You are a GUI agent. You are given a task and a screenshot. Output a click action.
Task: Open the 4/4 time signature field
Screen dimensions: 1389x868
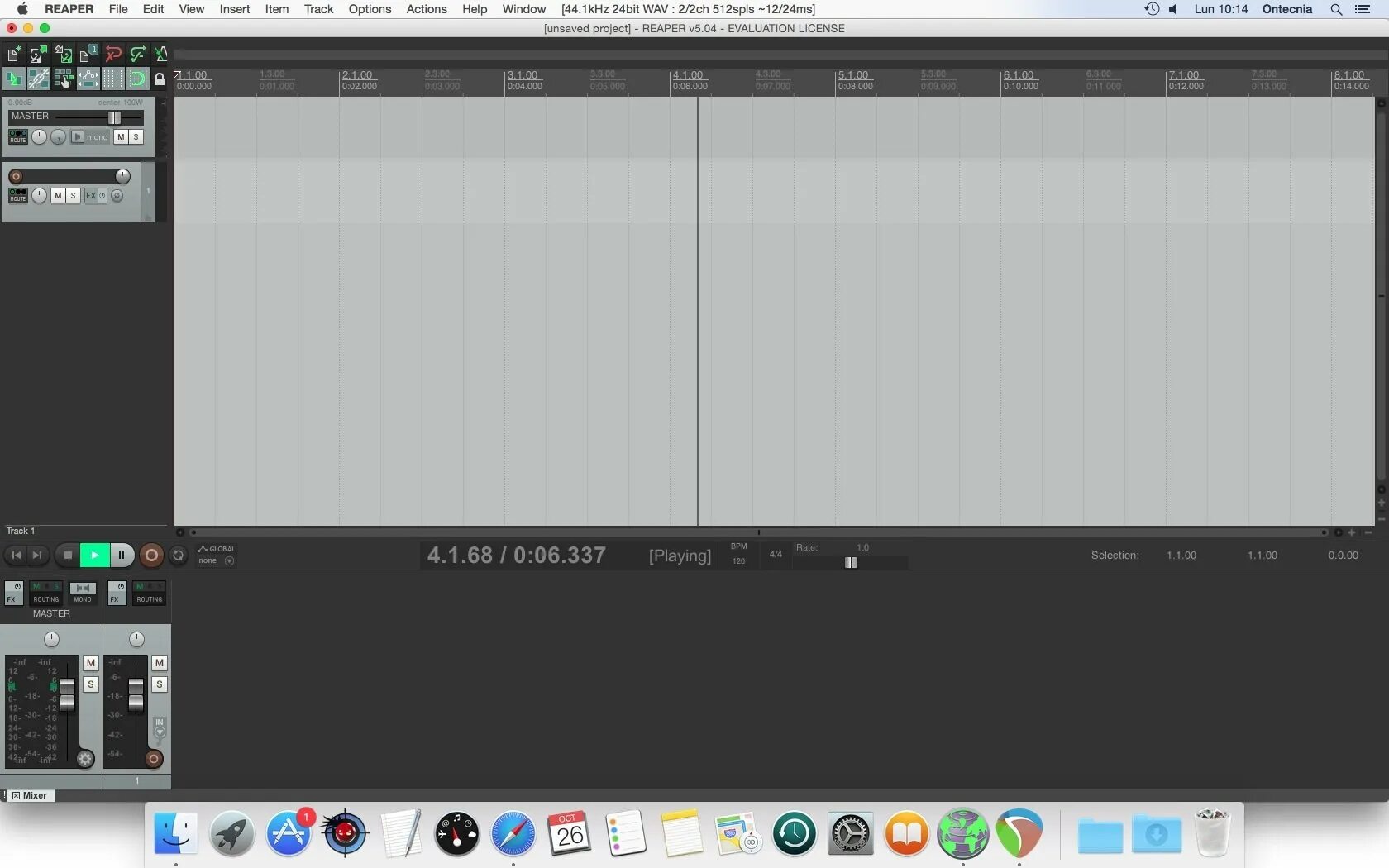(776, 555)
